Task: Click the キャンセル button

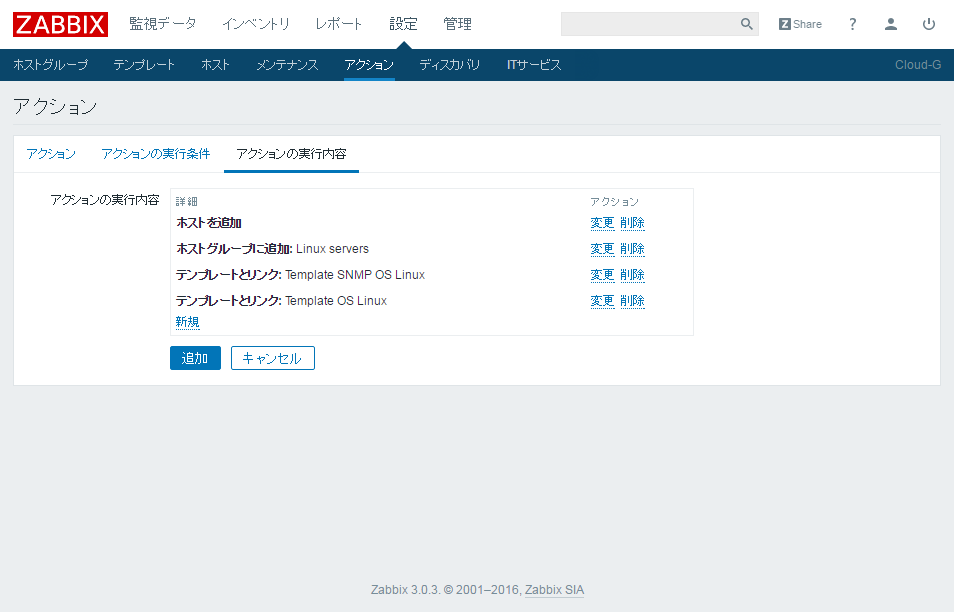Action: (272, 357)
